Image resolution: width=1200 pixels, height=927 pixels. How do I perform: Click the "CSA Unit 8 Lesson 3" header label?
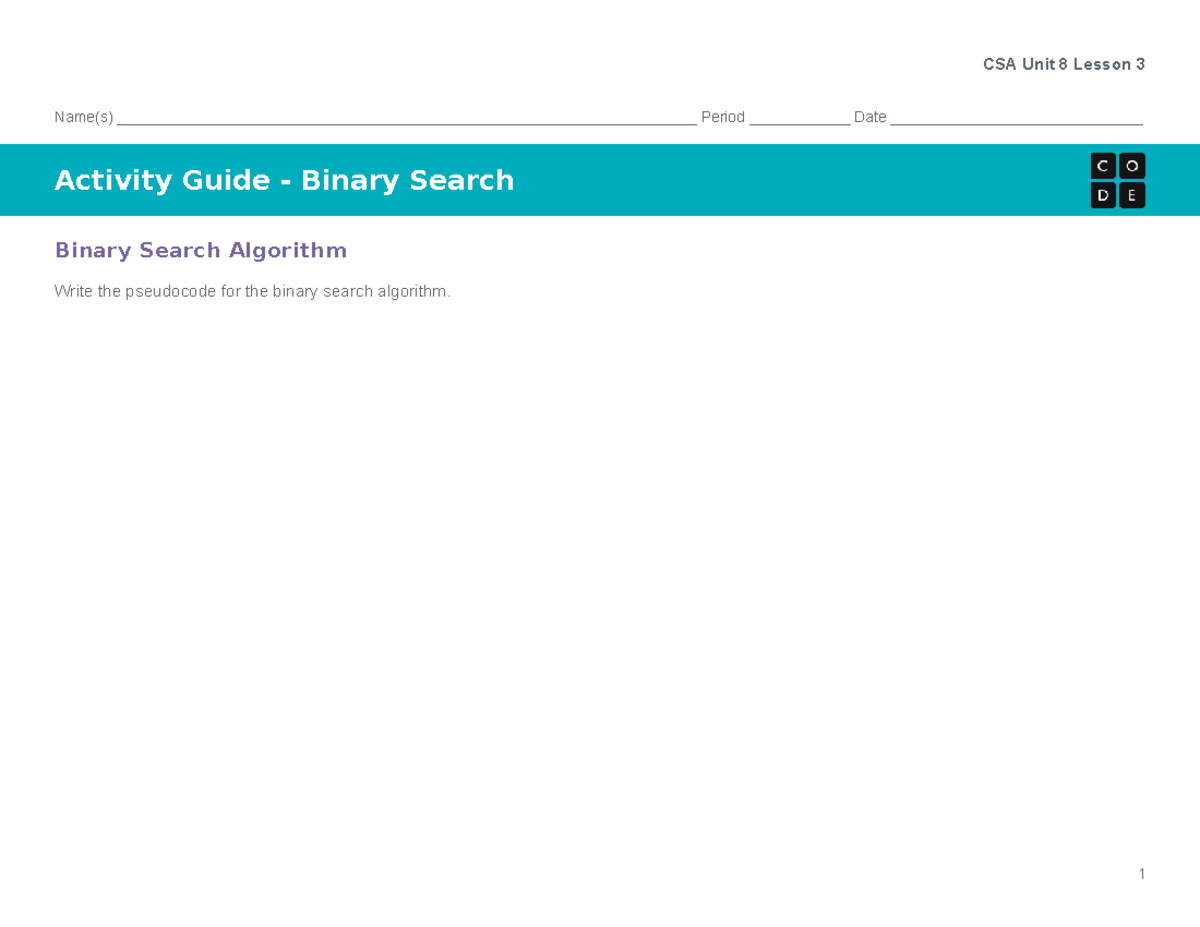coord(1064,64)
